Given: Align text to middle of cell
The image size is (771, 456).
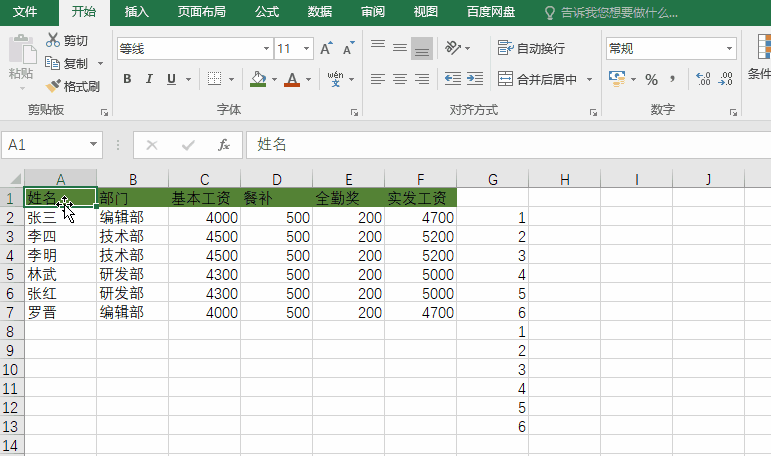Looking at the screenshot, I should [x=400, y=48].
